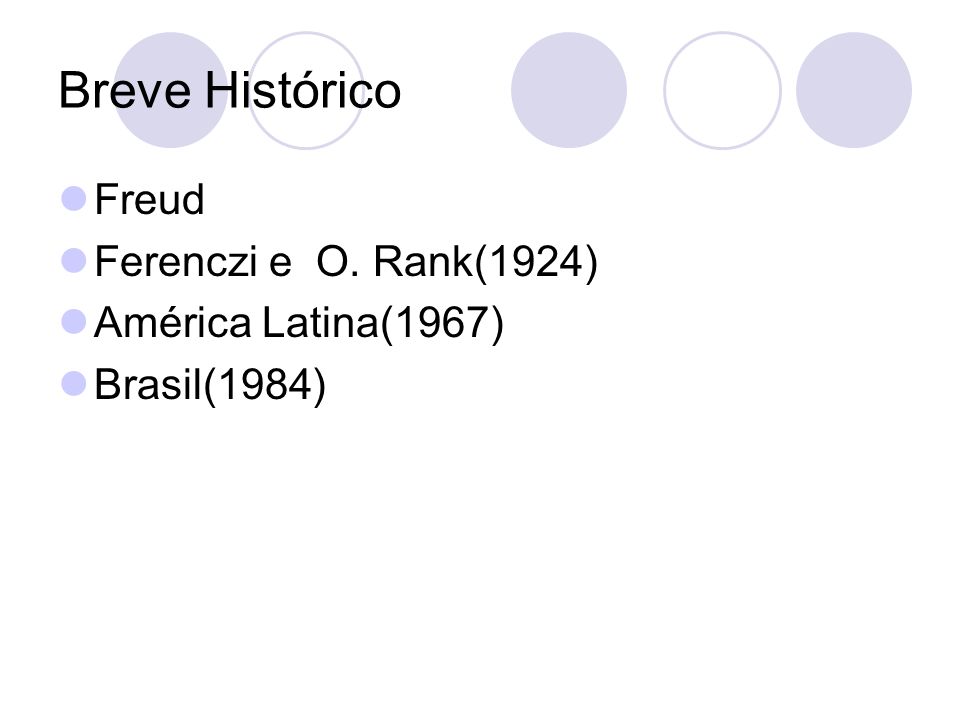Click the "Ferenczi e O. Rank(1924)" line

pos(346,262)
